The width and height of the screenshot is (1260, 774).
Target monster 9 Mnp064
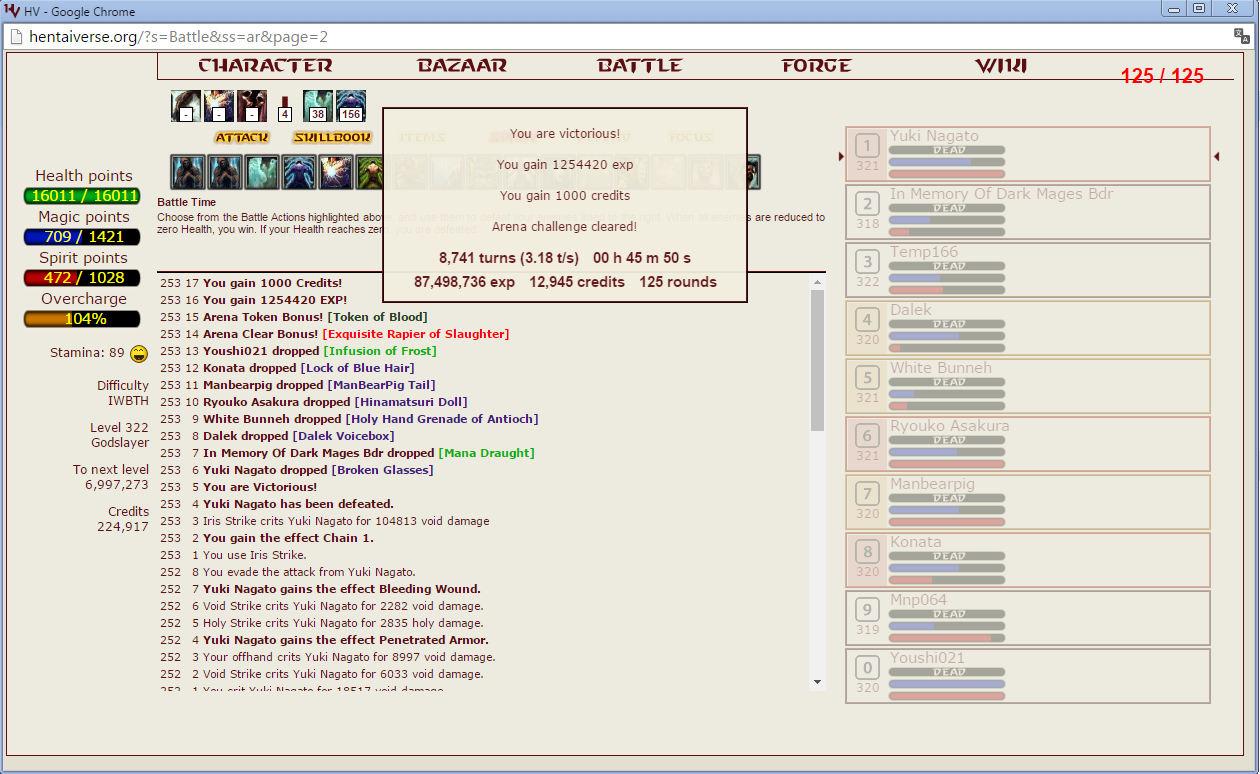[x=1028, y=618]
